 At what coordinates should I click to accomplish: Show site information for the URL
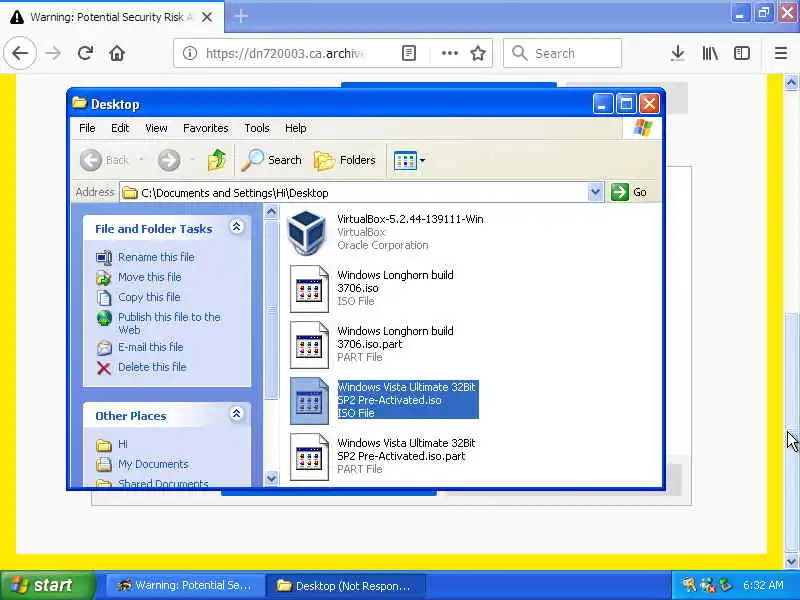tap(190, 53)
